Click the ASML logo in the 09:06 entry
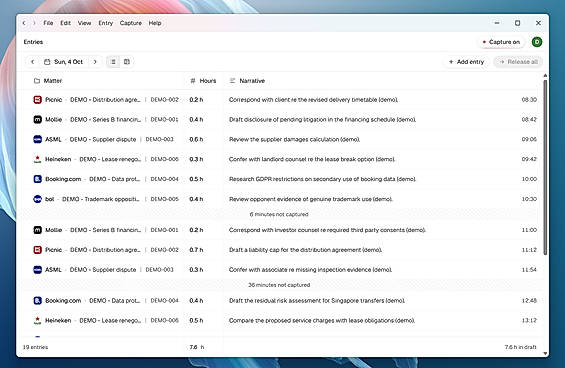565x368 pixels. [x=37, y=139]
